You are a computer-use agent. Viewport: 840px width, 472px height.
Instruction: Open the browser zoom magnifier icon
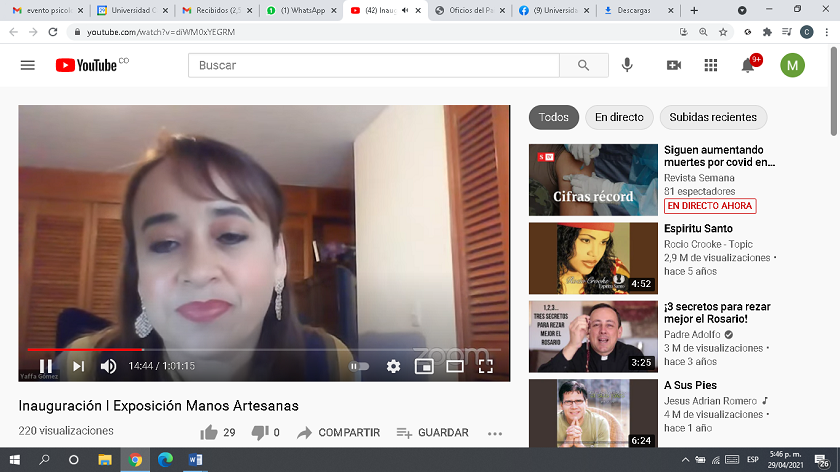tap(703, 32)
